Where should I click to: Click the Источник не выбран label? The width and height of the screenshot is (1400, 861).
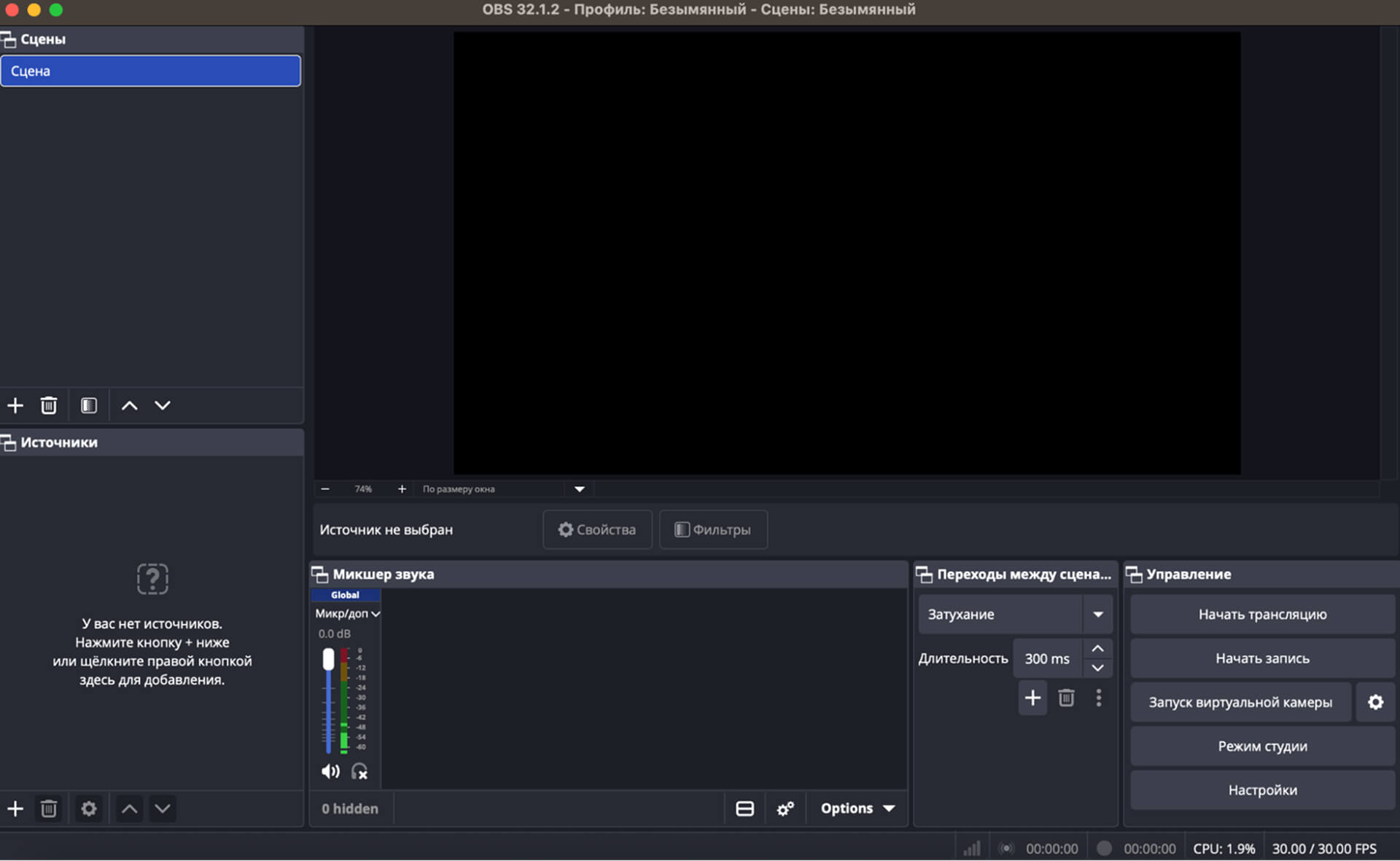386,530
